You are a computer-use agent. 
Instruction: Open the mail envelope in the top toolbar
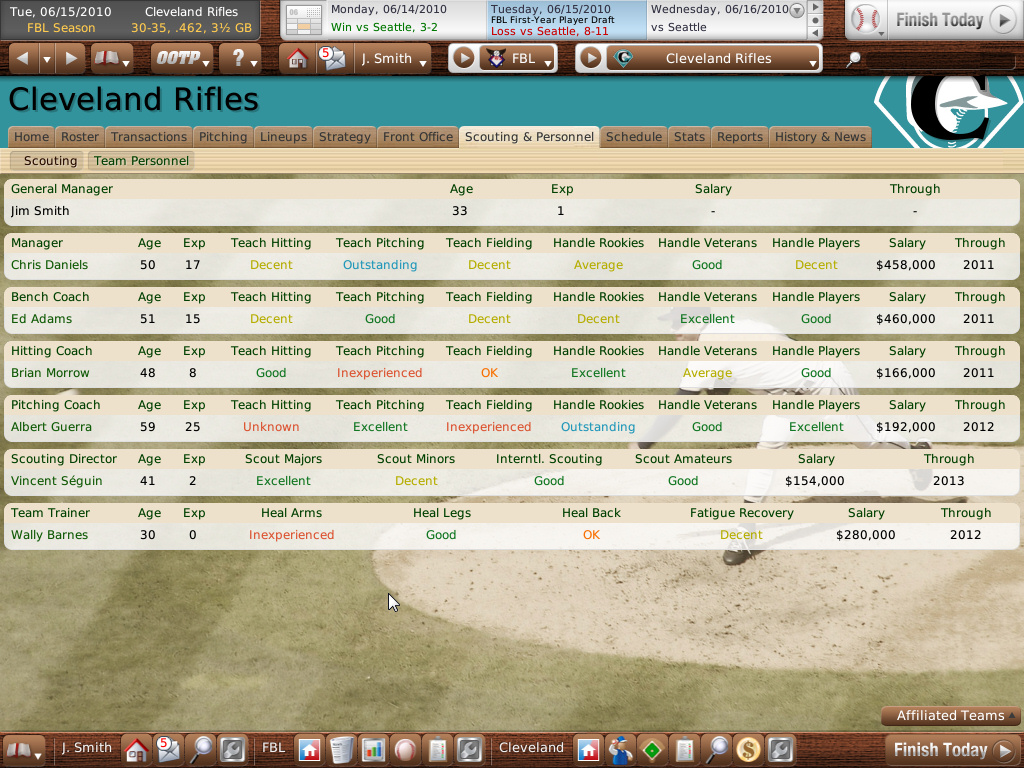pyautogui.click(x=331, y=59)
